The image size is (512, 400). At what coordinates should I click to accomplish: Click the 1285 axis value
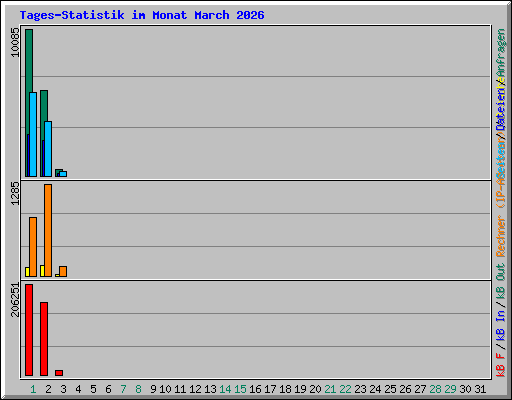click(15, 193)
